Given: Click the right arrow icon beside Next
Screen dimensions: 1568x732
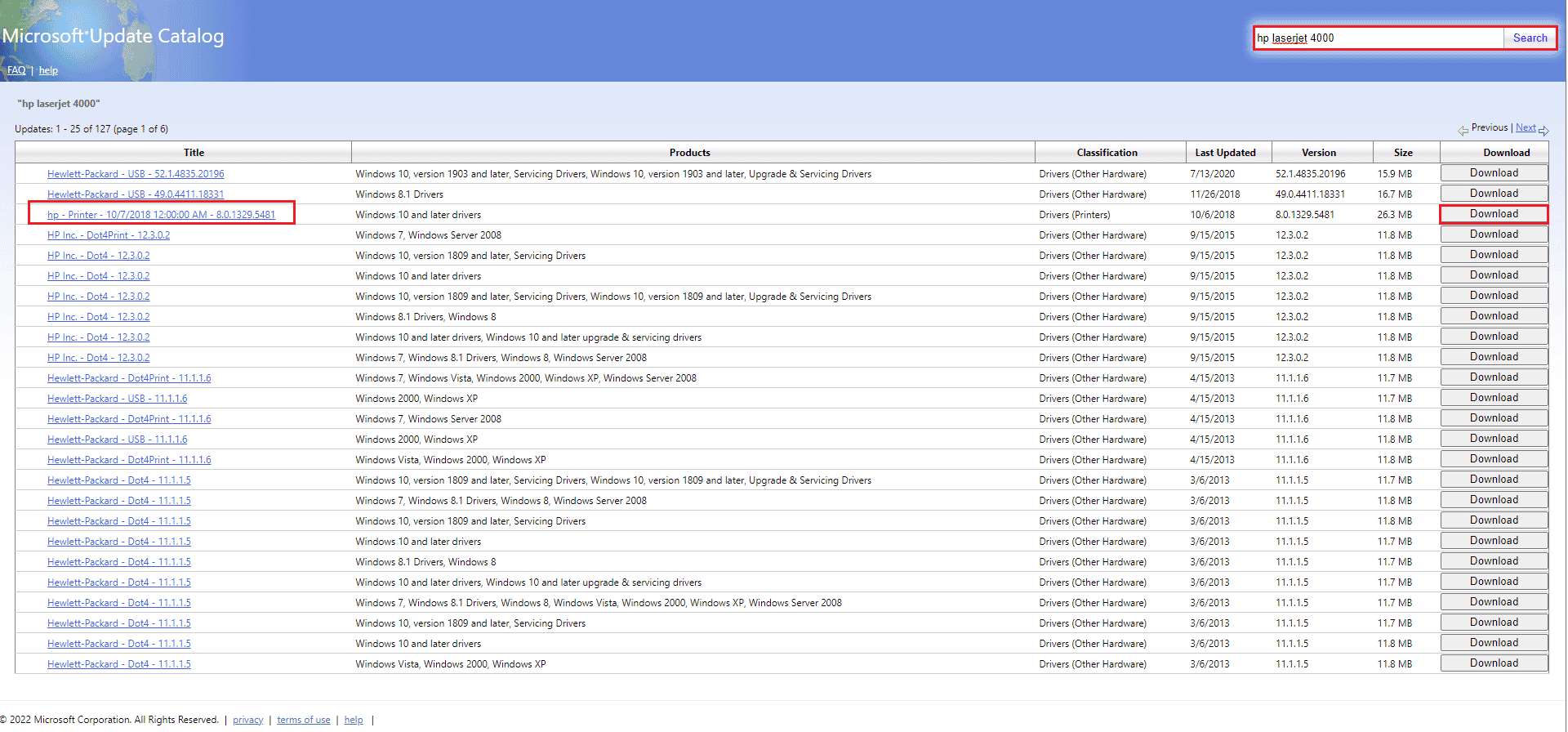Looking at the screenshot, I should click(1543, 131).
